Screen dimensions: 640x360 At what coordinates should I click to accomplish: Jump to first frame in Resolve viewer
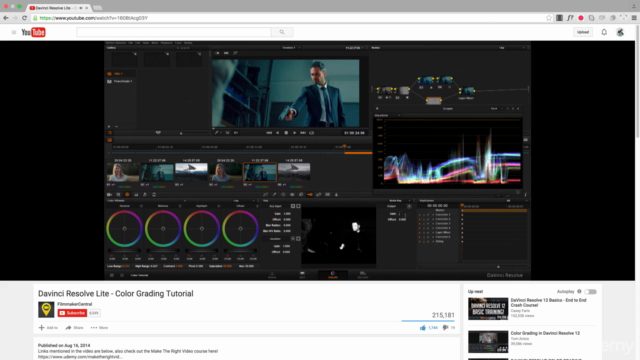[269, 133]
